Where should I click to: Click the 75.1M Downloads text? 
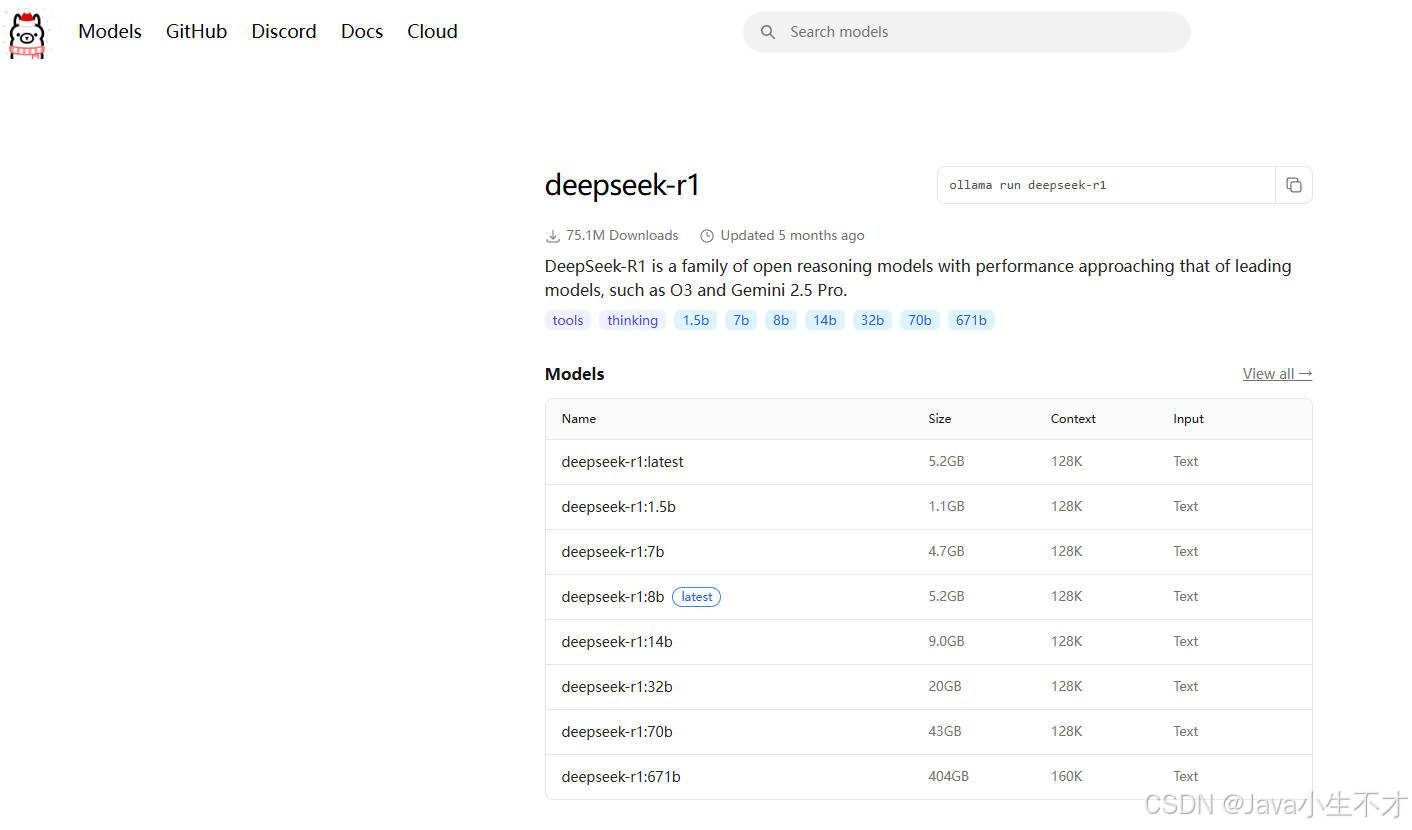click(x=622, y=236)
